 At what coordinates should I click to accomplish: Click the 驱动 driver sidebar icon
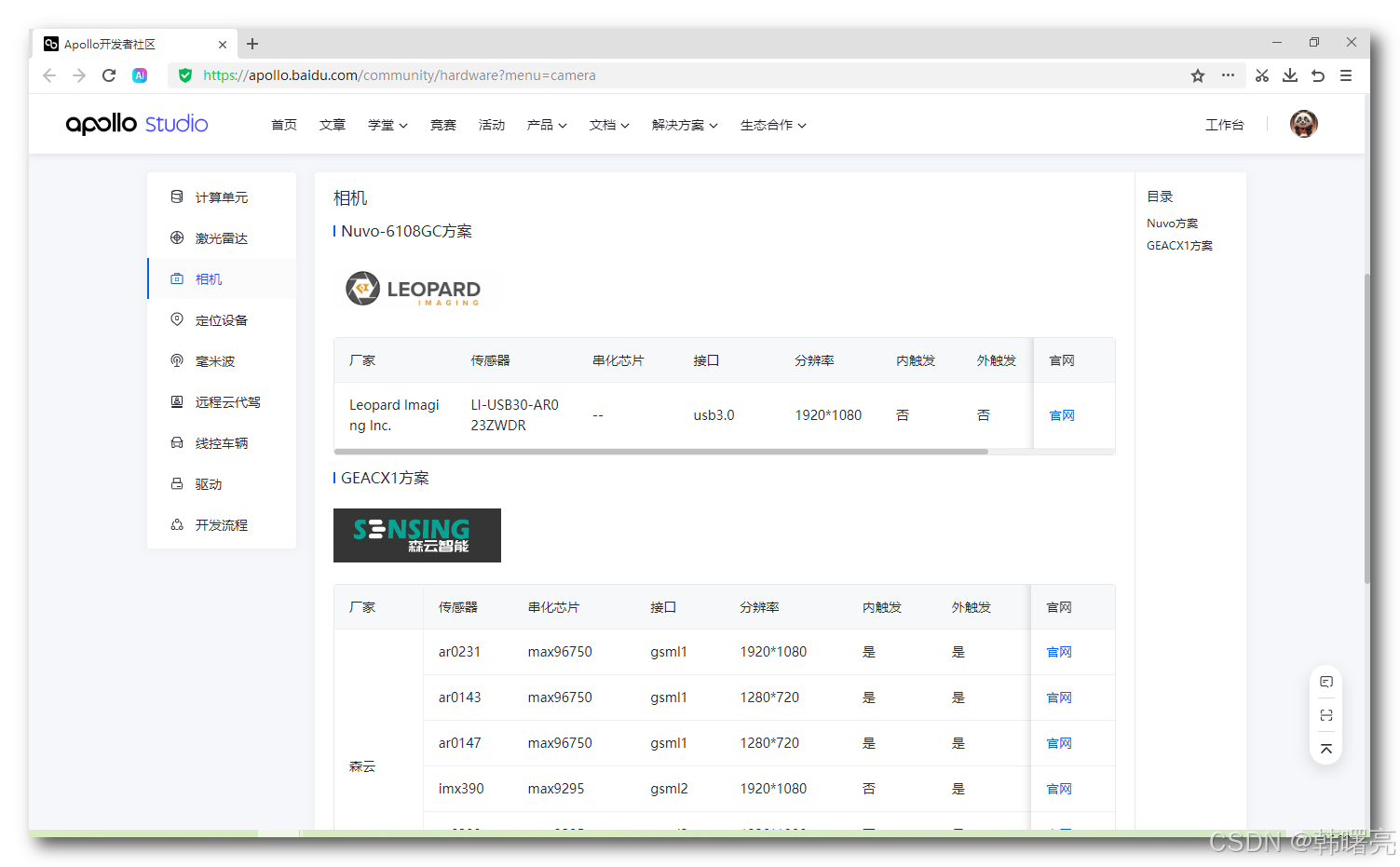[x=177, y=483]
